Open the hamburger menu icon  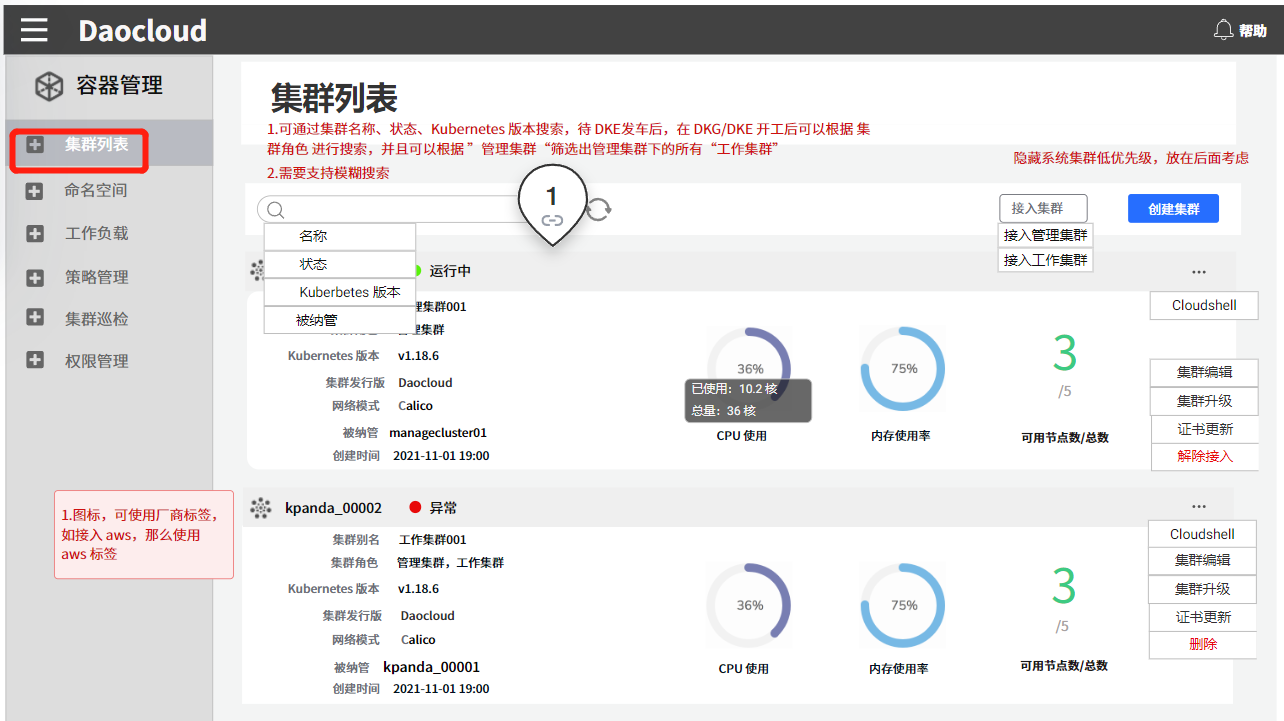tap(34, 30)
